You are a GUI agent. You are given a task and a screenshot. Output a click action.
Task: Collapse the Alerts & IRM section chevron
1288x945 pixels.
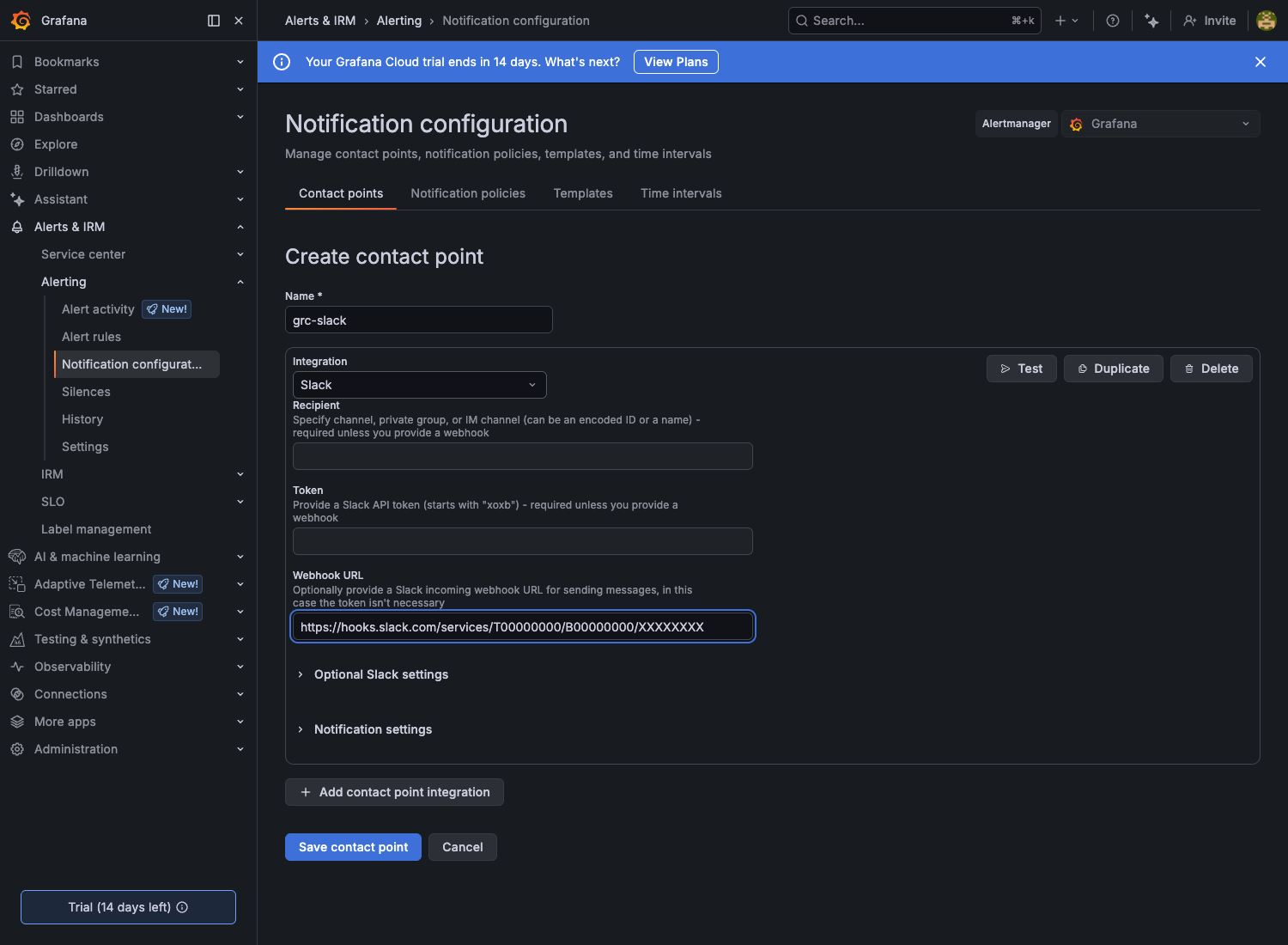[x=240, y=227]
